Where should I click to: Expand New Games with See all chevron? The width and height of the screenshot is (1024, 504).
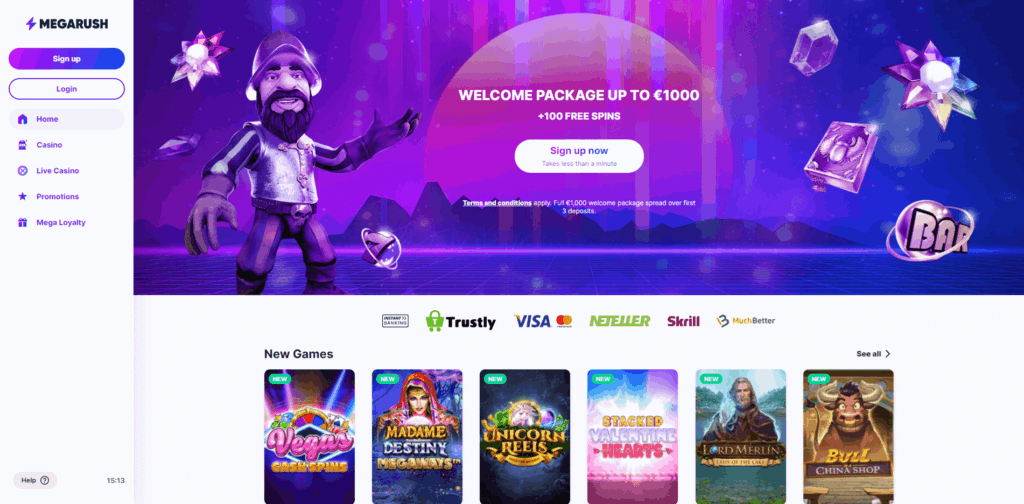(888, 354)
